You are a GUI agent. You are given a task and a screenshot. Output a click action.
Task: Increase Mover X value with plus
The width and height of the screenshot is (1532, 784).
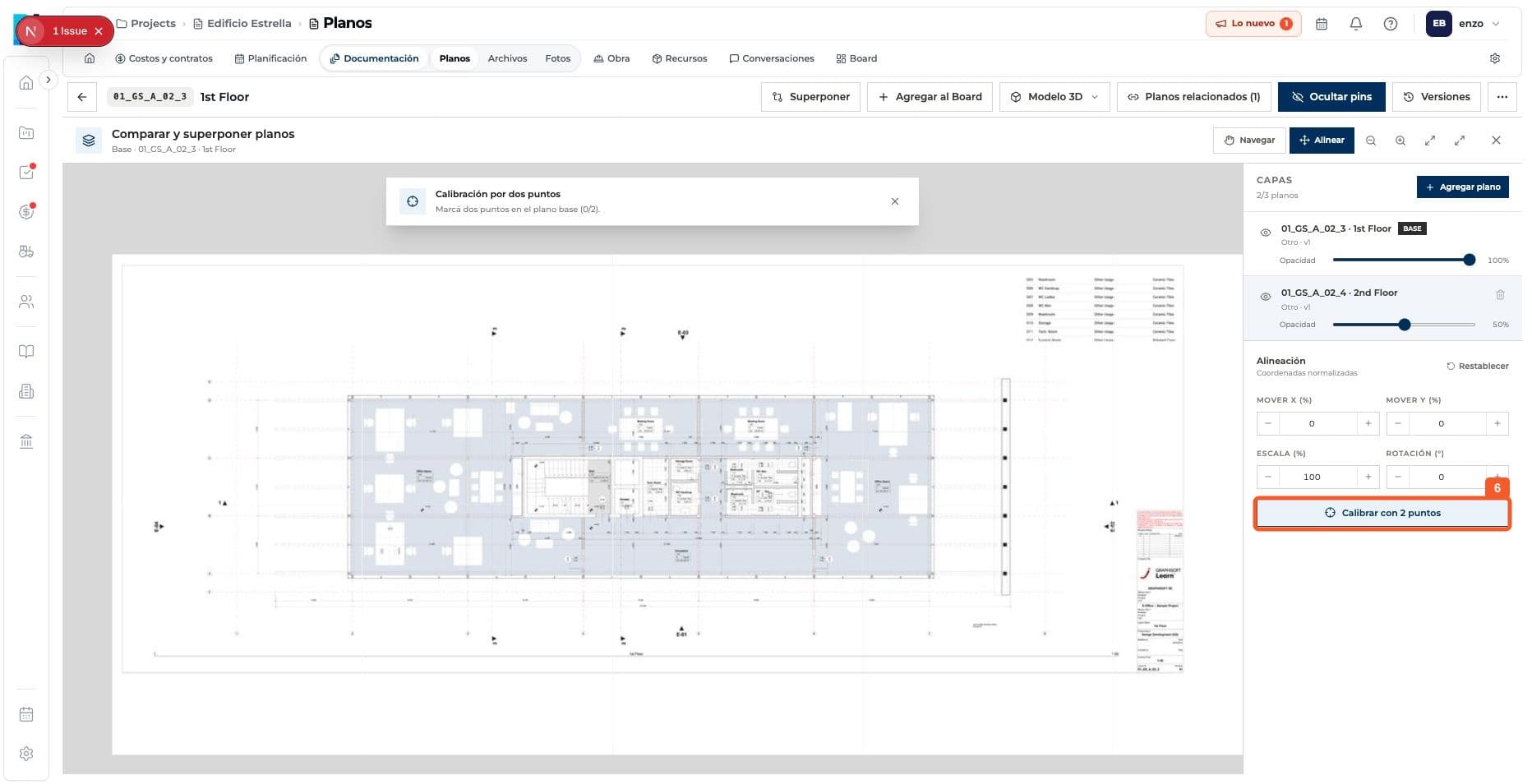pyautogui.click(x=1368, y=424)
